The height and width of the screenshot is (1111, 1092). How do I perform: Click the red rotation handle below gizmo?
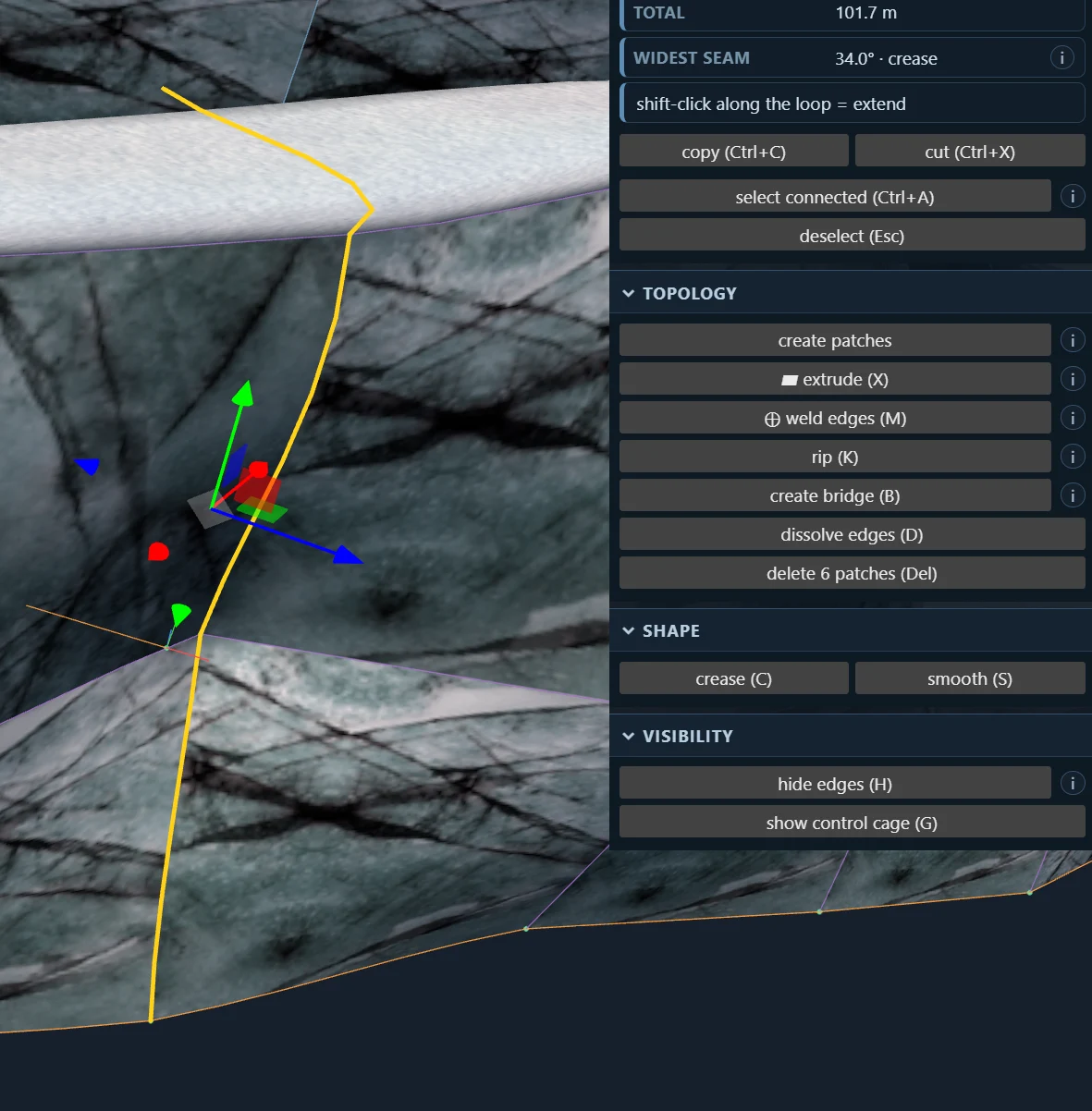[x=158, y=552]
